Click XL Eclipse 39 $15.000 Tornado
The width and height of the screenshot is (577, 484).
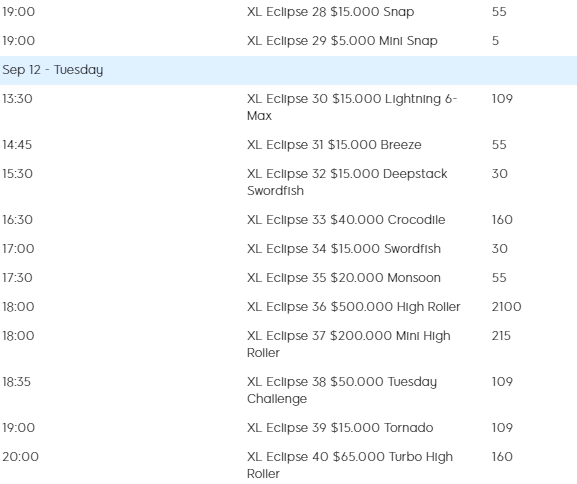click(x=340, y=428)
